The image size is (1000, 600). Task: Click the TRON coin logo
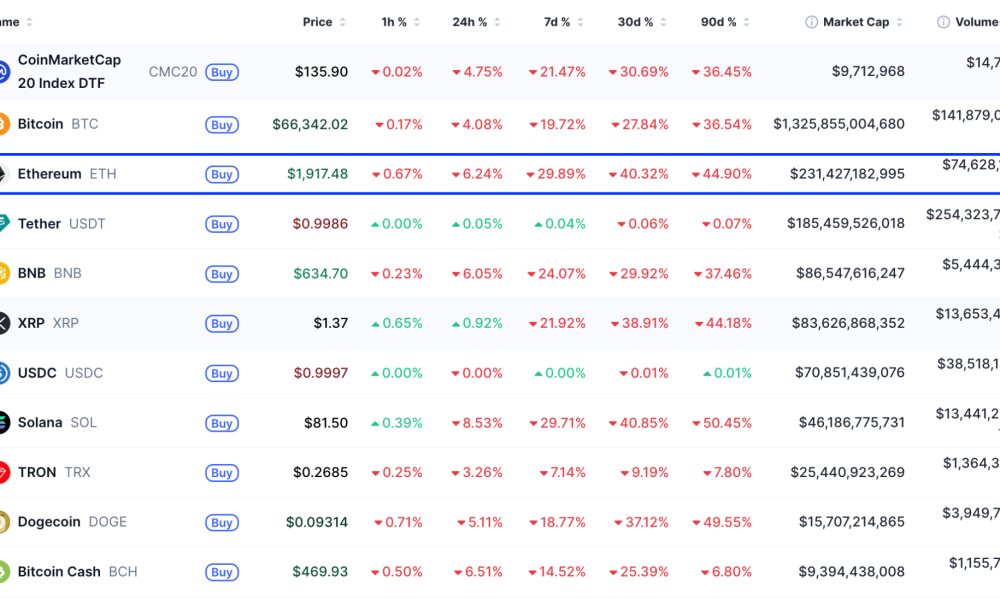(x=7, y=472)
